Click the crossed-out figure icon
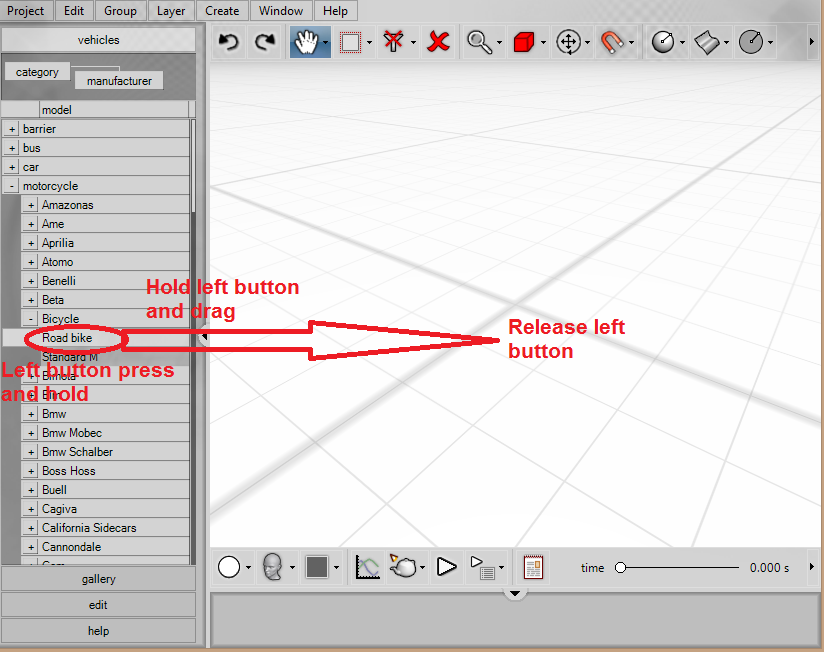The image size is (824, 652). (x=394, y=42)
